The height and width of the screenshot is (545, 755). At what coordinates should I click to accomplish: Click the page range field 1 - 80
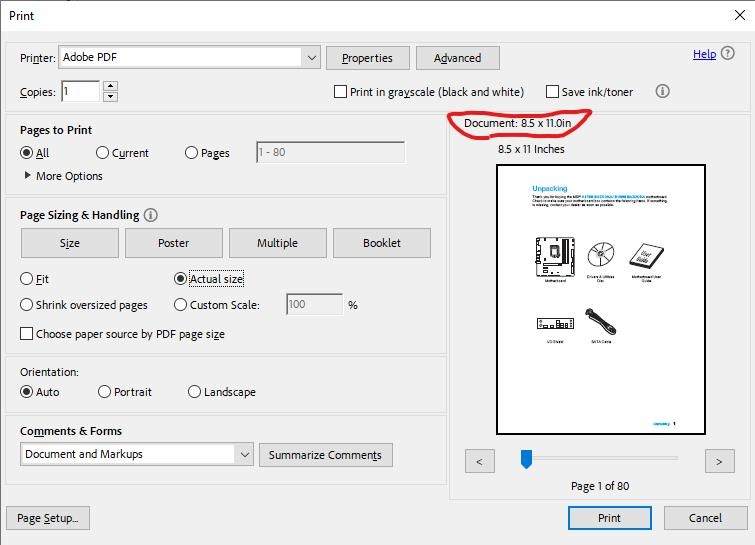coord(330,152)
